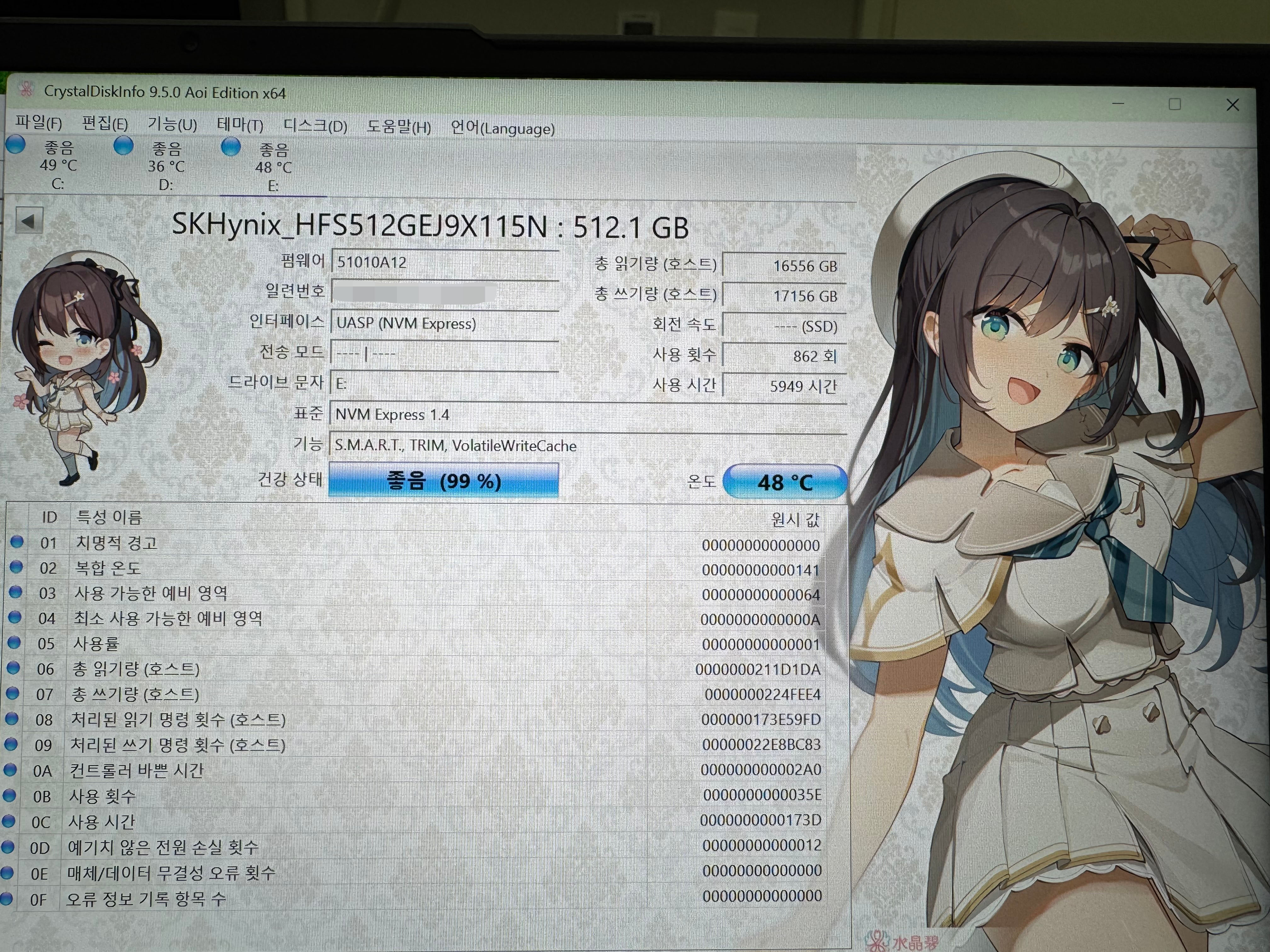Maximize the CrystalDiskInfo window
This screenshot has width=1270, height=952.
click(x=1175, y=104)
